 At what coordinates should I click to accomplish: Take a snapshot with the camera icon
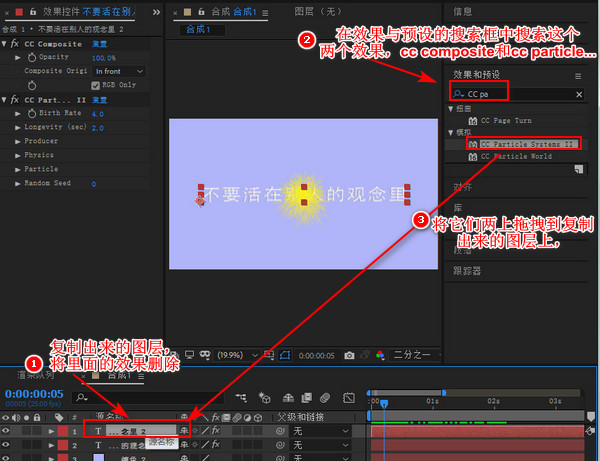(x=349, y=355)
